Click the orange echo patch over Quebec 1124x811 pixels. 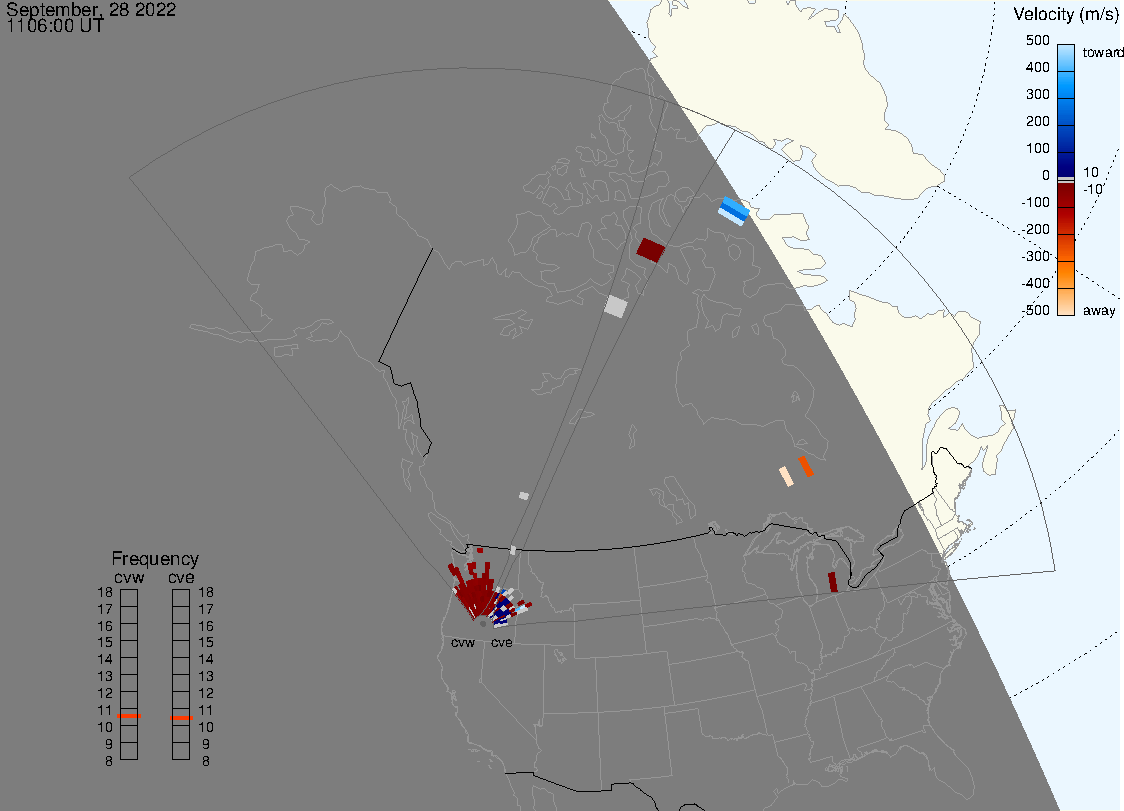click(806, 466)
